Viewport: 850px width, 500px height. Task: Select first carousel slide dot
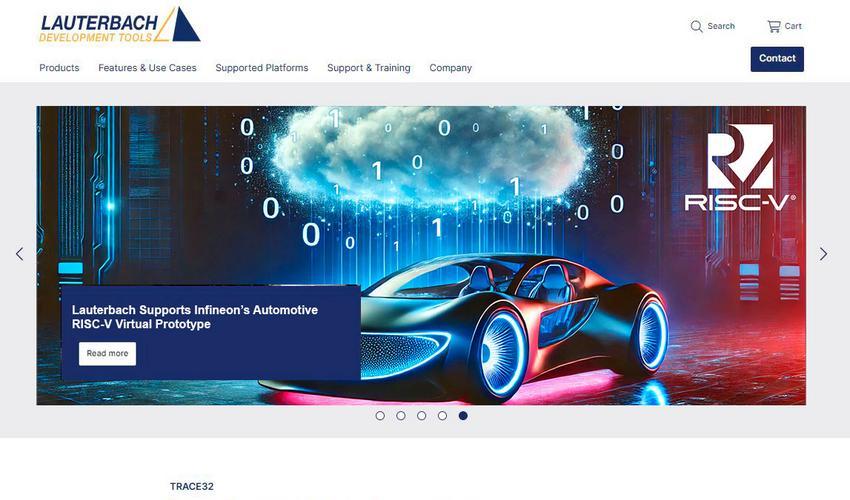[x=380, y=416]
